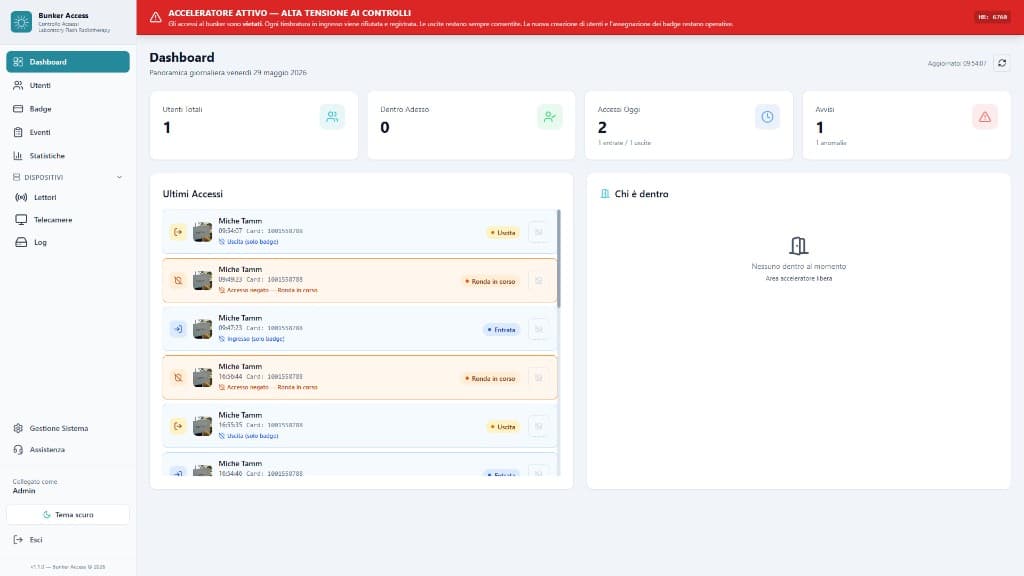Open user photo on the 09:54:07 row

[202, 232]
